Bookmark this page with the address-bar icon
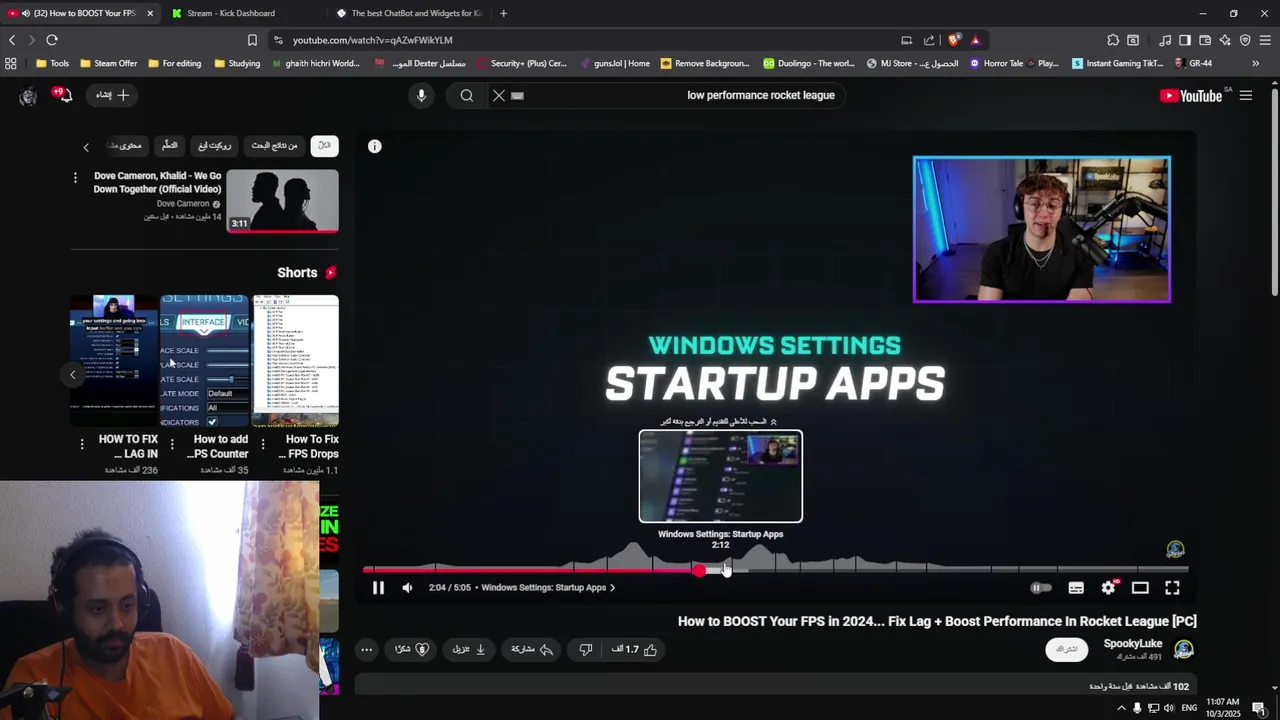 click(252, 40)
